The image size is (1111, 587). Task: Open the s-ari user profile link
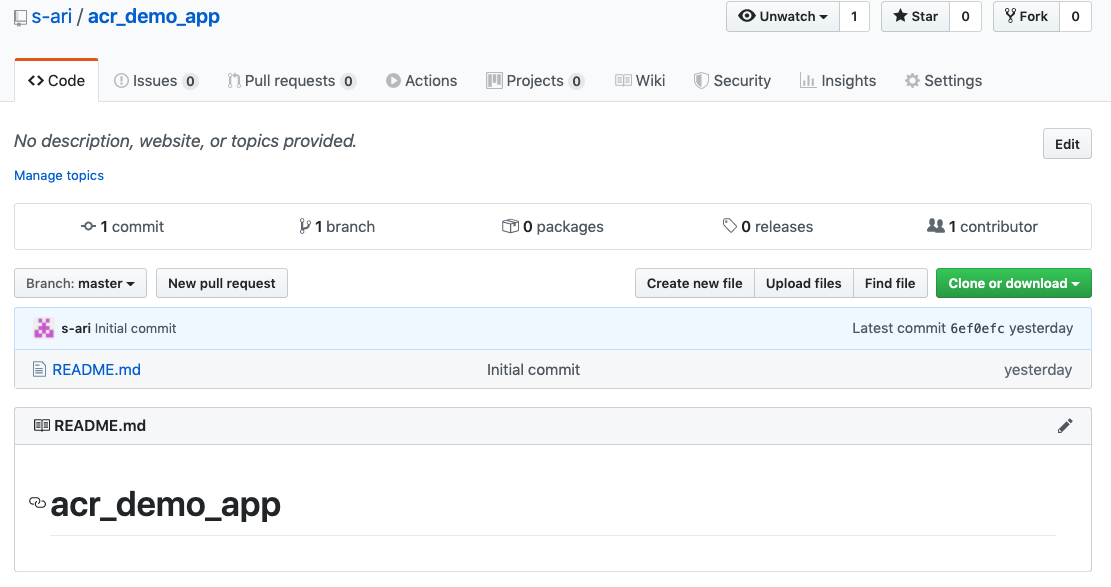(x=52, y=16)
